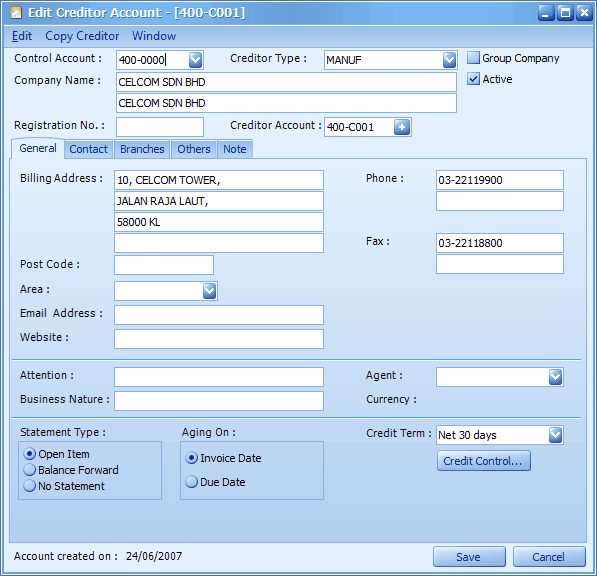Click the Website field
The image size is (597, 576).
[x=219, y=339]
